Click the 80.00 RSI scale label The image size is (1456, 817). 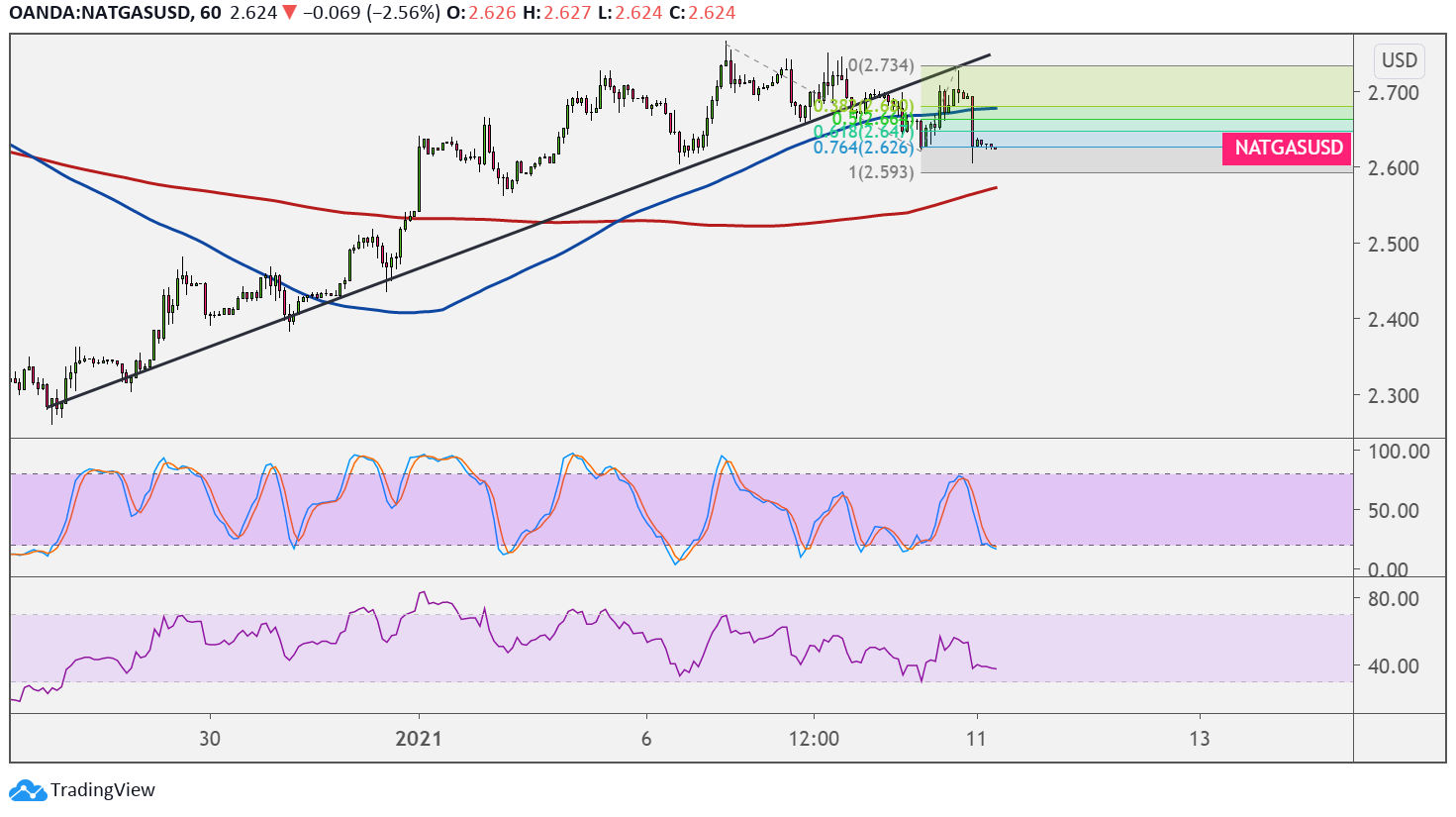click(1393, 599)
